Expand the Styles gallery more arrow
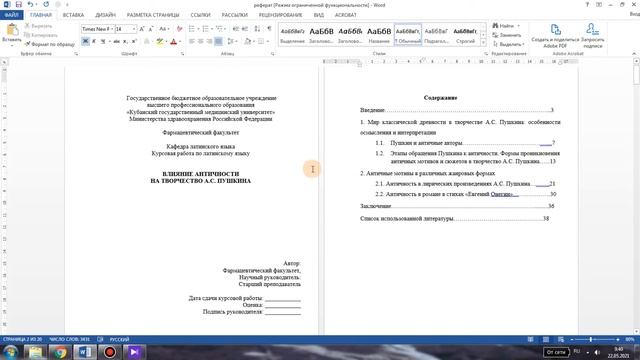 tap(483, 42)
